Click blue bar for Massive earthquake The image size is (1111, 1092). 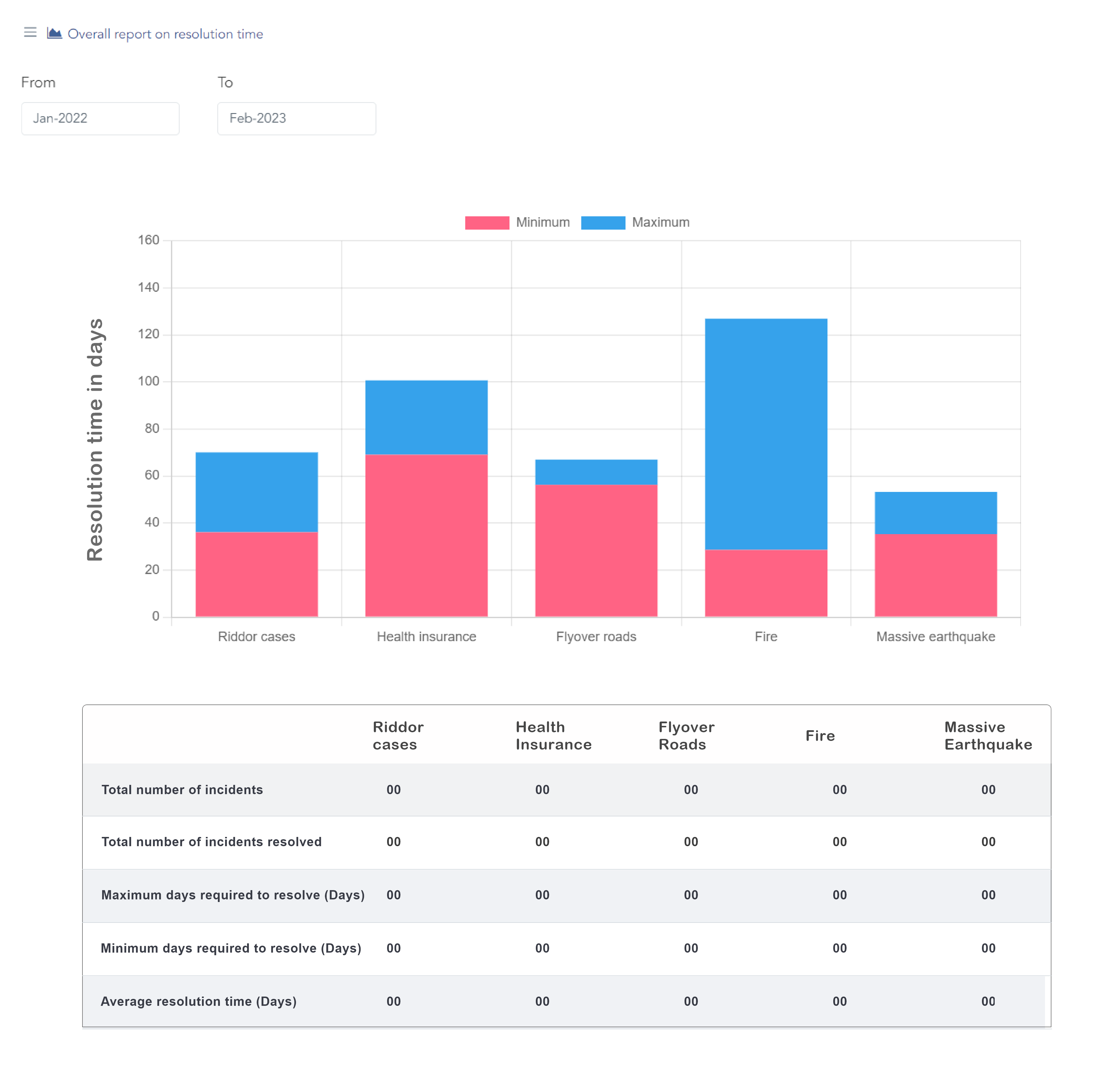click(935, 512)
